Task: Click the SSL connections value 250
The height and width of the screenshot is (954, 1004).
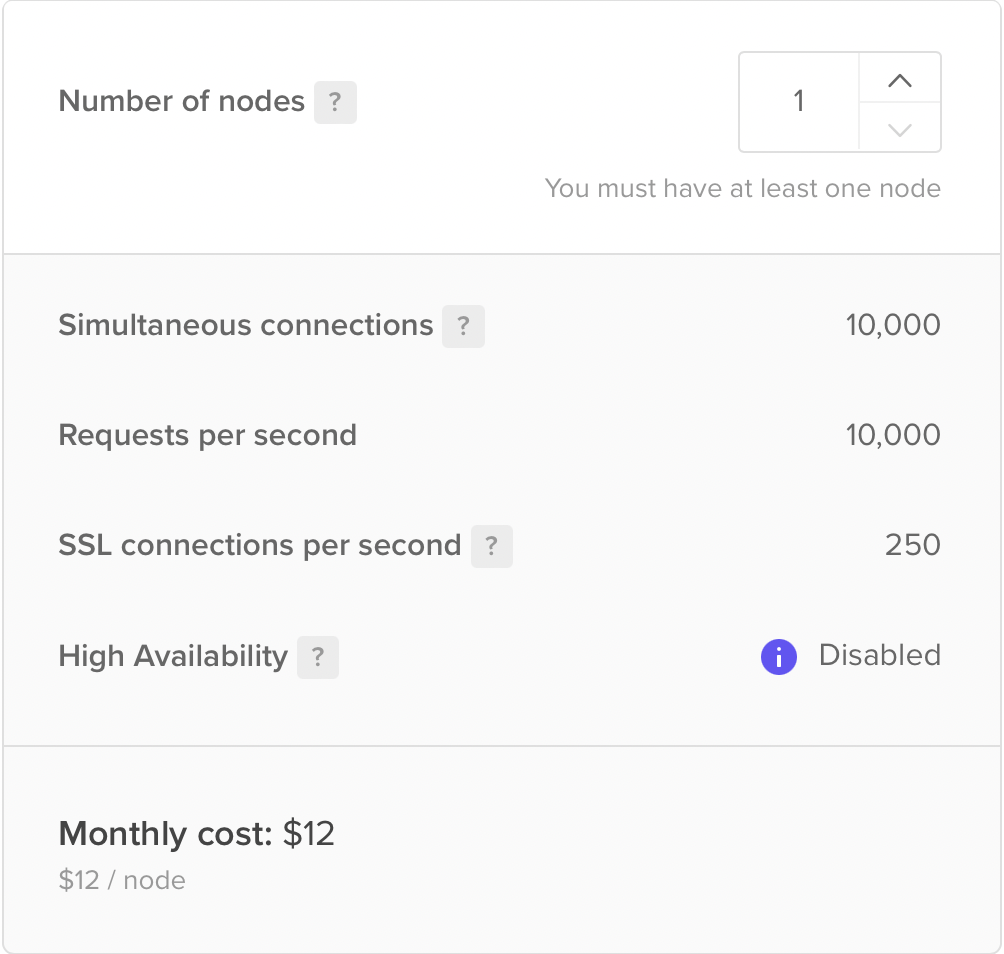Action: click(x=912, y=546)
